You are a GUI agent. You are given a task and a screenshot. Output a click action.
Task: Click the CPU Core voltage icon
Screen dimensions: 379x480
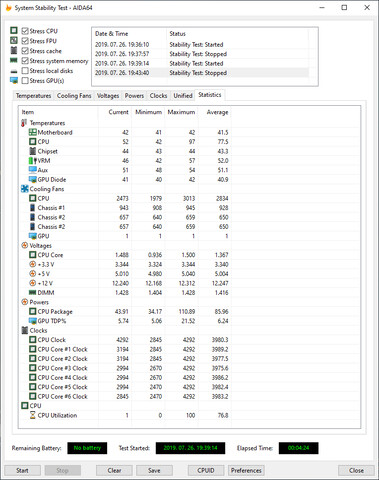(x=32, y=255)
